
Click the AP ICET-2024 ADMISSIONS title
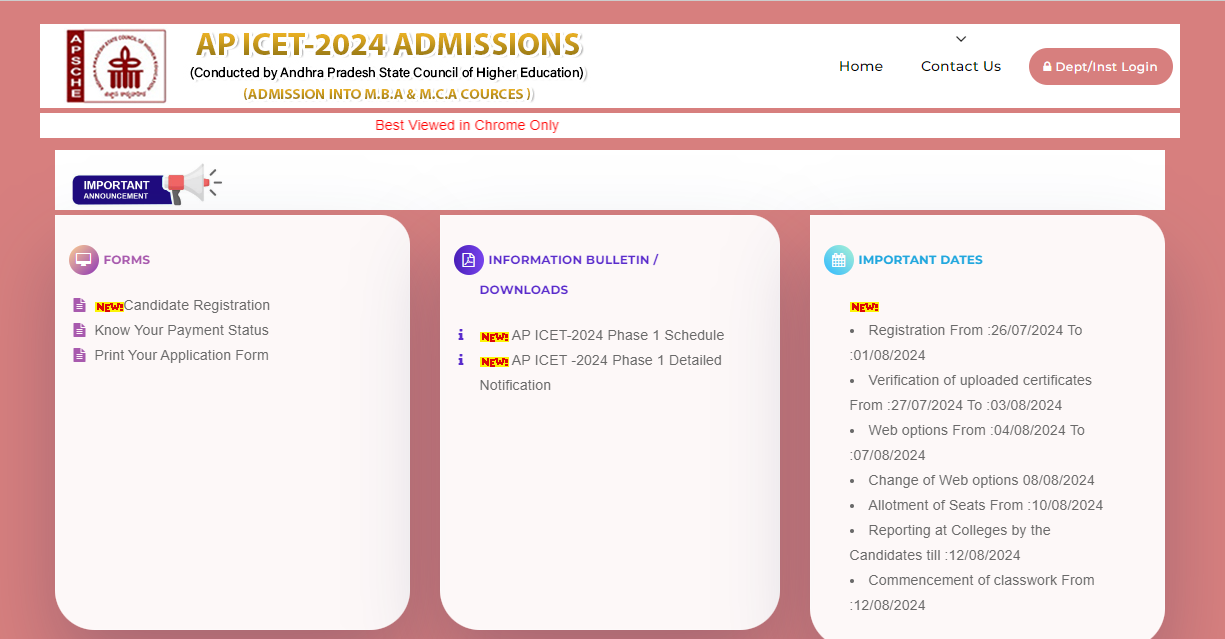[388, 45]
